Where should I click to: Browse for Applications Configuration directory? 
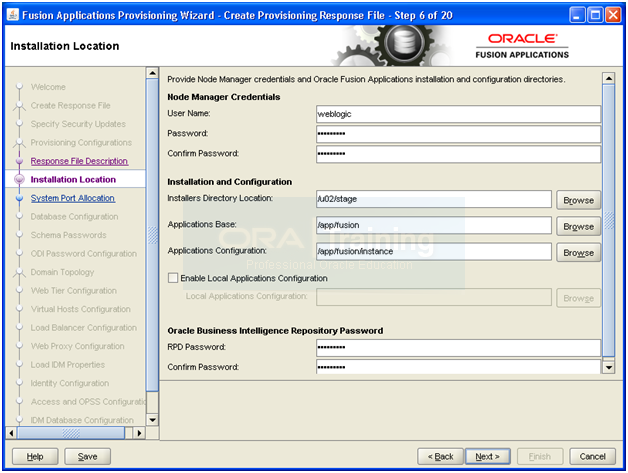(x=578, y=253)
